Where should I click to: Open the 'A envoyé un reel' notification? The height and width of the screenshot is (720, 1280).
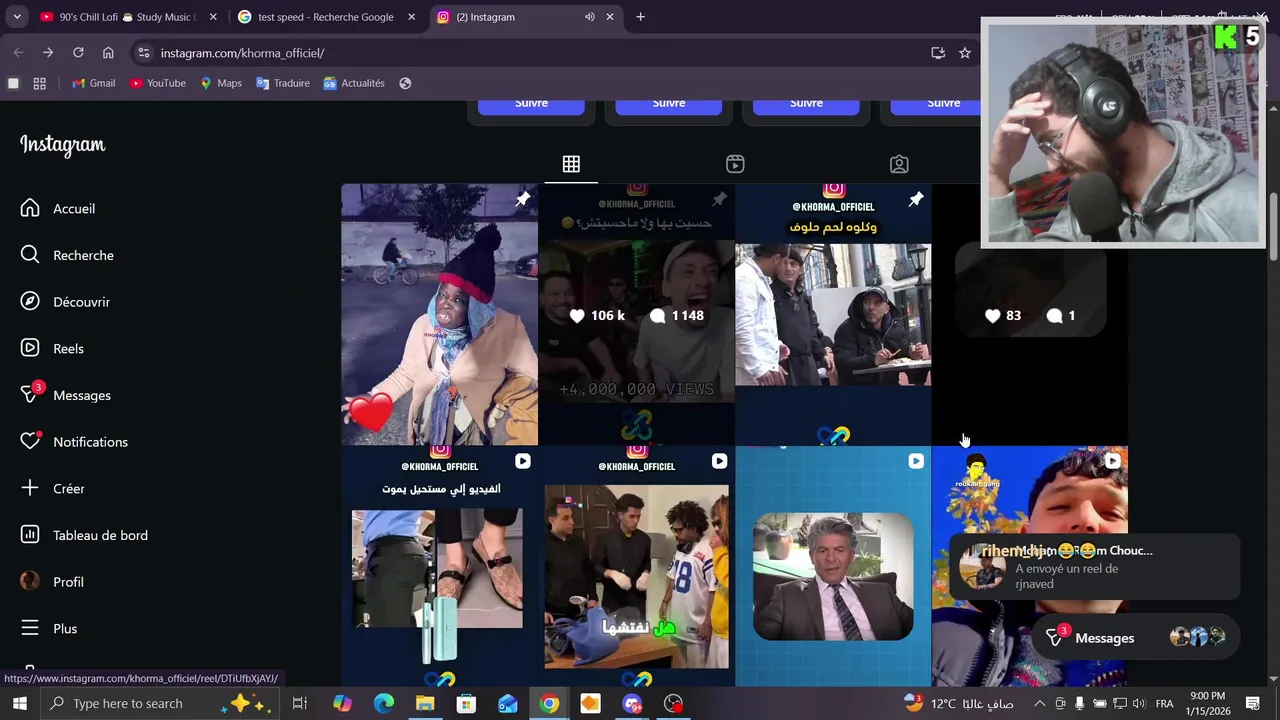[x=1094, y=567]
